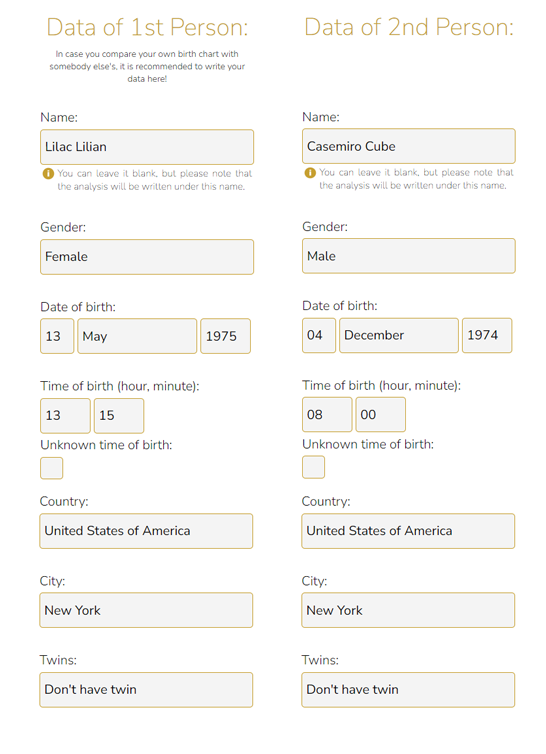Viewport: 546px width, 754px height.
Task: Select the 1975 birth year field
Action: (x=226, y=336)
